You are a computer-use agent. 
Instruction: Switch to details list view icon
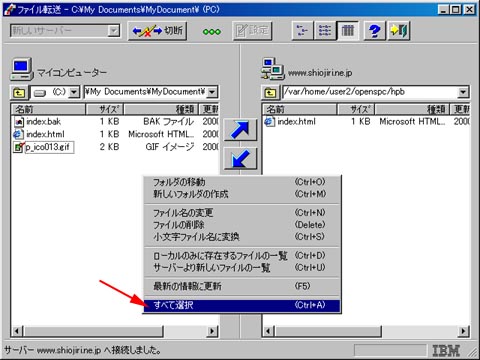(x=348, y=31)
